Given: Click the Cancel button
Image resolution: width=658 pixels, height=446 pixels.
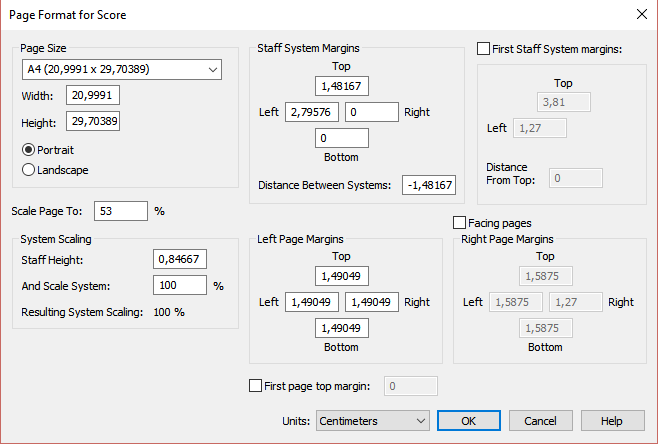Looking at the screenshot, I should point(540,421).
